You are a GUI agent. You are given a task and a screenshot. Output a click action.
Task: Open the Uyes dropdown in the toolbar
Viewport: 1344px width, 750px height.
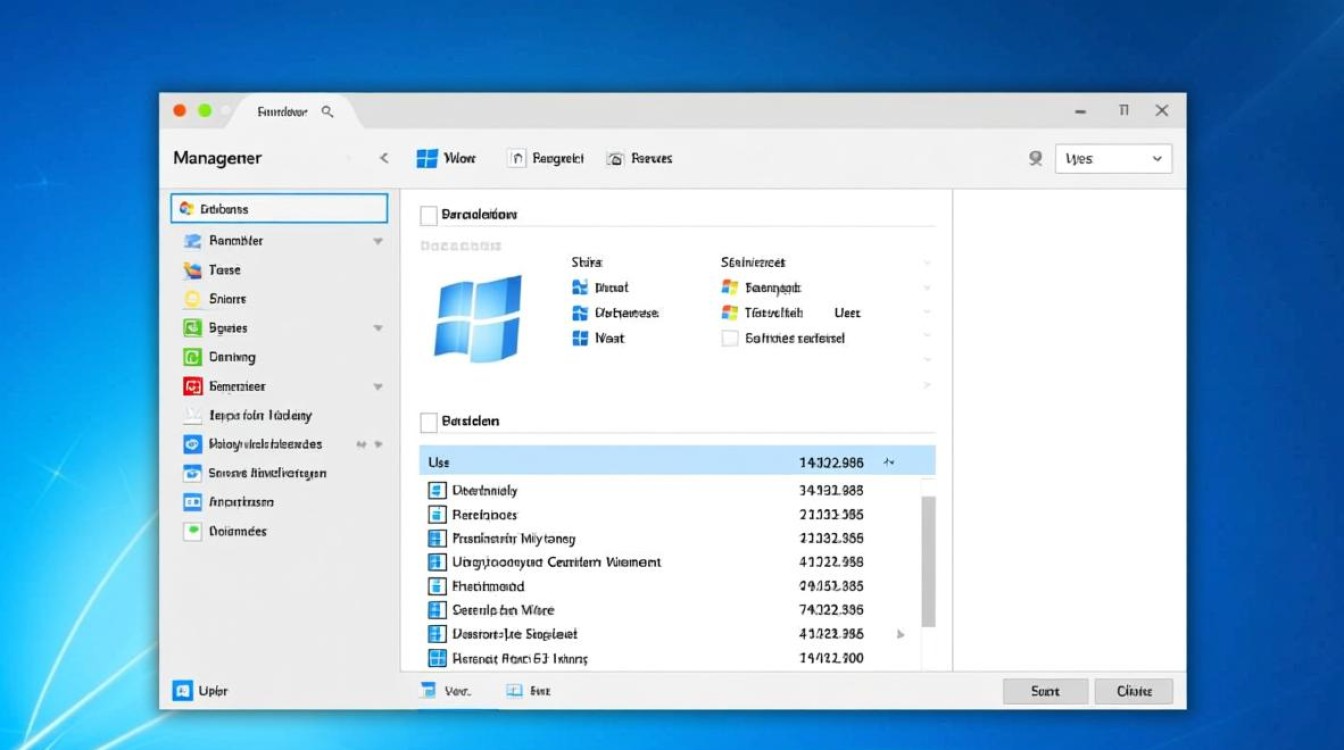coord(1113,158)
